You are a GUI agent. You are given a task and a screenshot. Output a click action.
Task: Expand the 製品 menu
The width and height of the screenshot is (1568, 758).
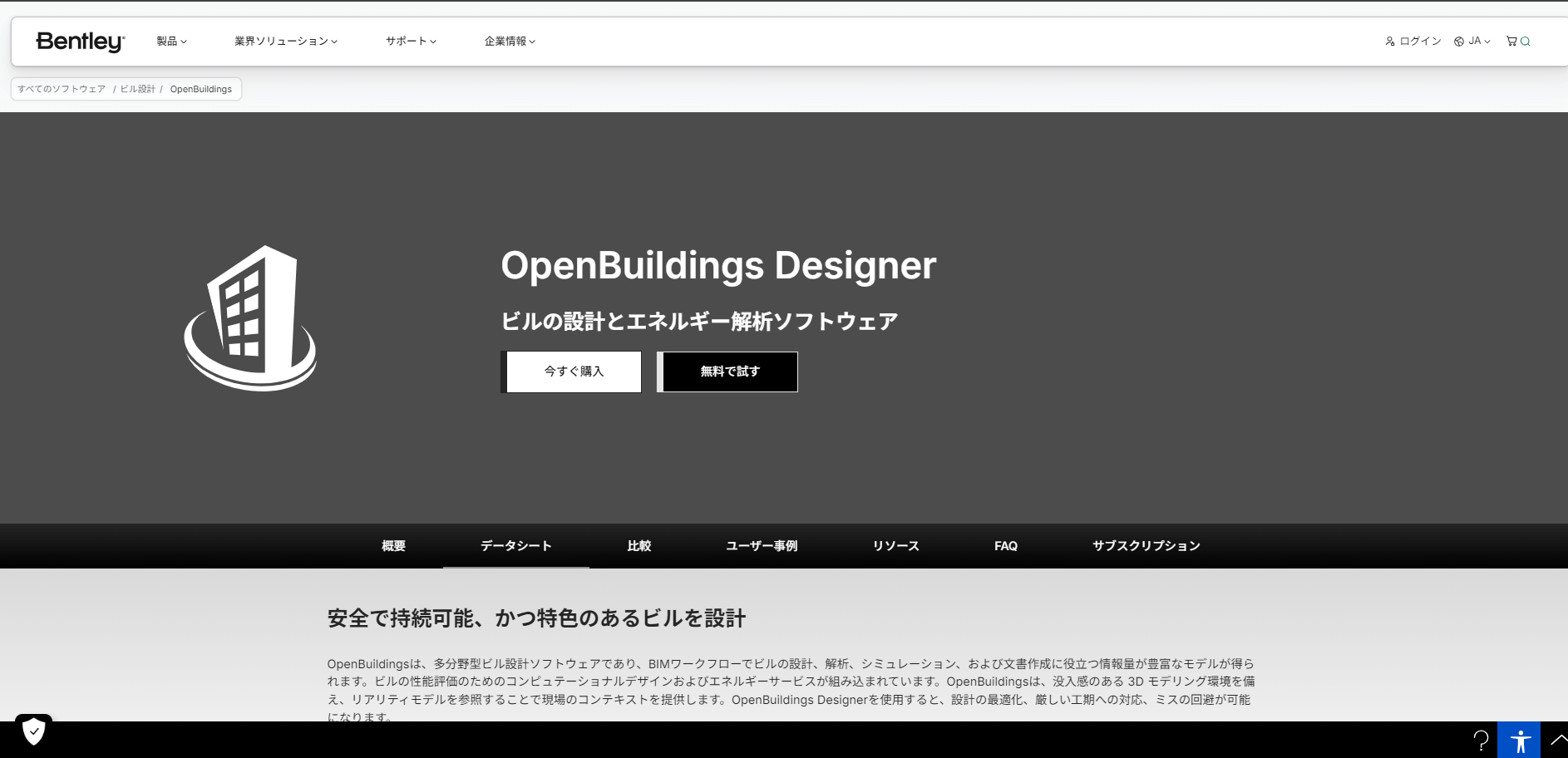[172, 41]
